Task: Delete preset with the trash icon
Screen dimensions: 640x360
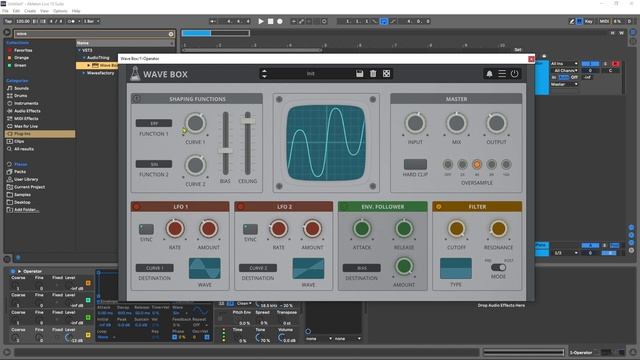Action: (373, 74)
